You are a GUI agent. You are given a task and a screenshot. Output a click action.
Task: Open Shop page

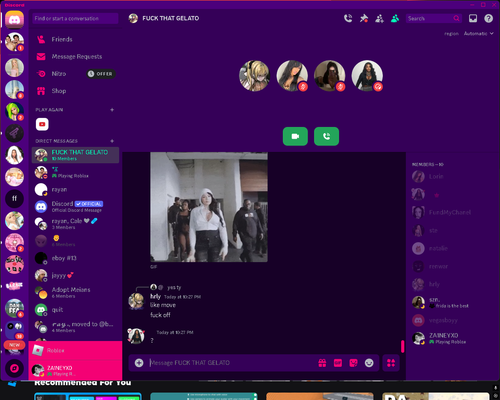click(75, 91)
